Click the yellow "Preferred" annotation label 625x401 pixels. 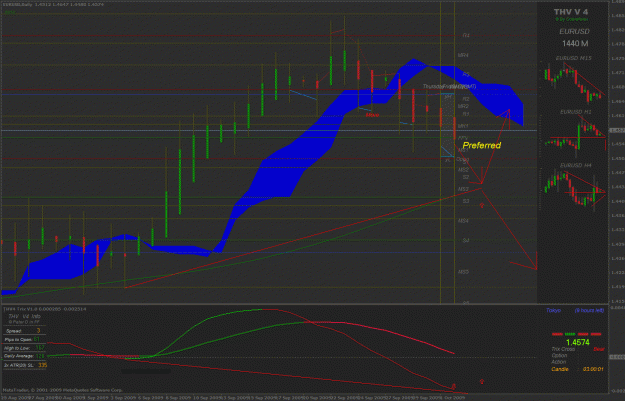tap(482, 145)
